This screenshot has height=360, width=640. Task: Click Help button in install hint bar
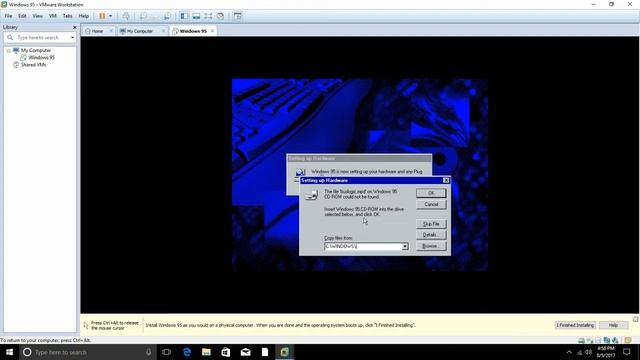(613, 325)
